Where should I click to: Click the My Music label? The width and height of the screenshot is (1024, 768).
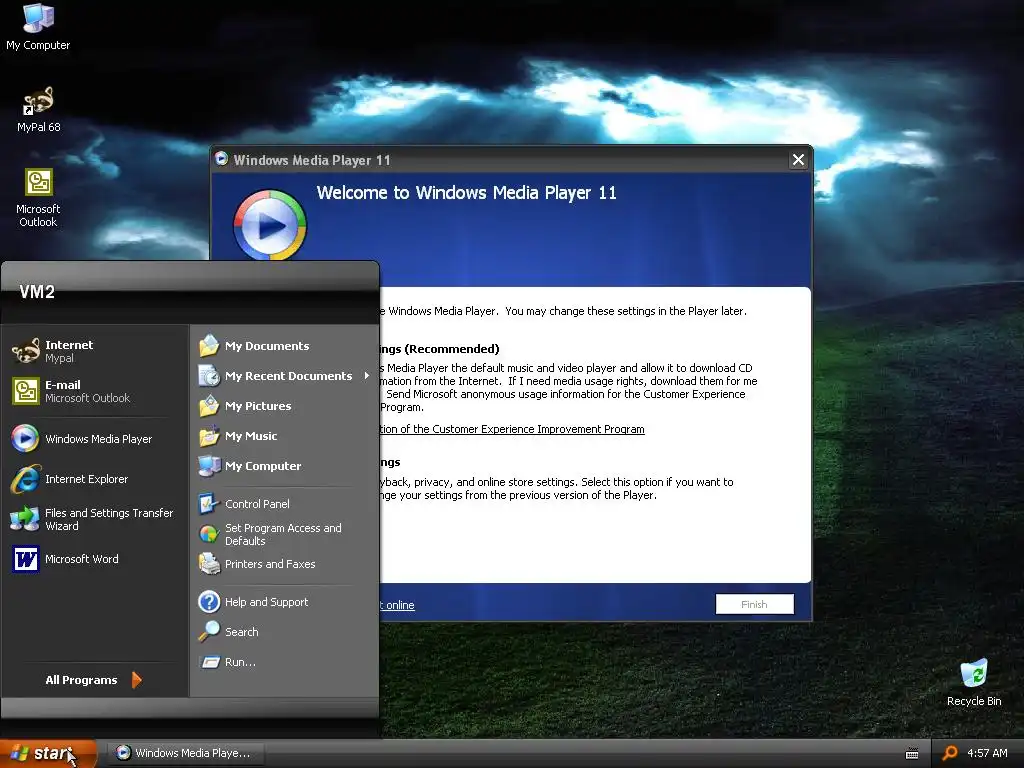tap(251, 436)
